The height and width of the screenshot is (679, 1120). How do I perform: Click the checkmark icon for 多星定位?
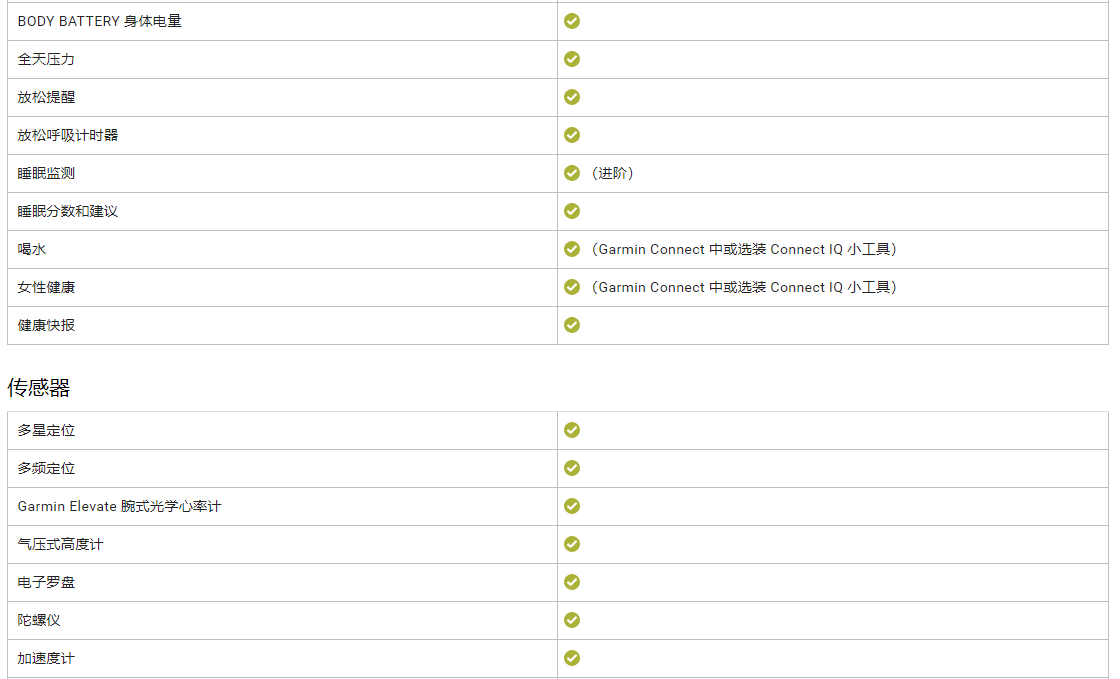pyautogui.click(x=572, y=430)
